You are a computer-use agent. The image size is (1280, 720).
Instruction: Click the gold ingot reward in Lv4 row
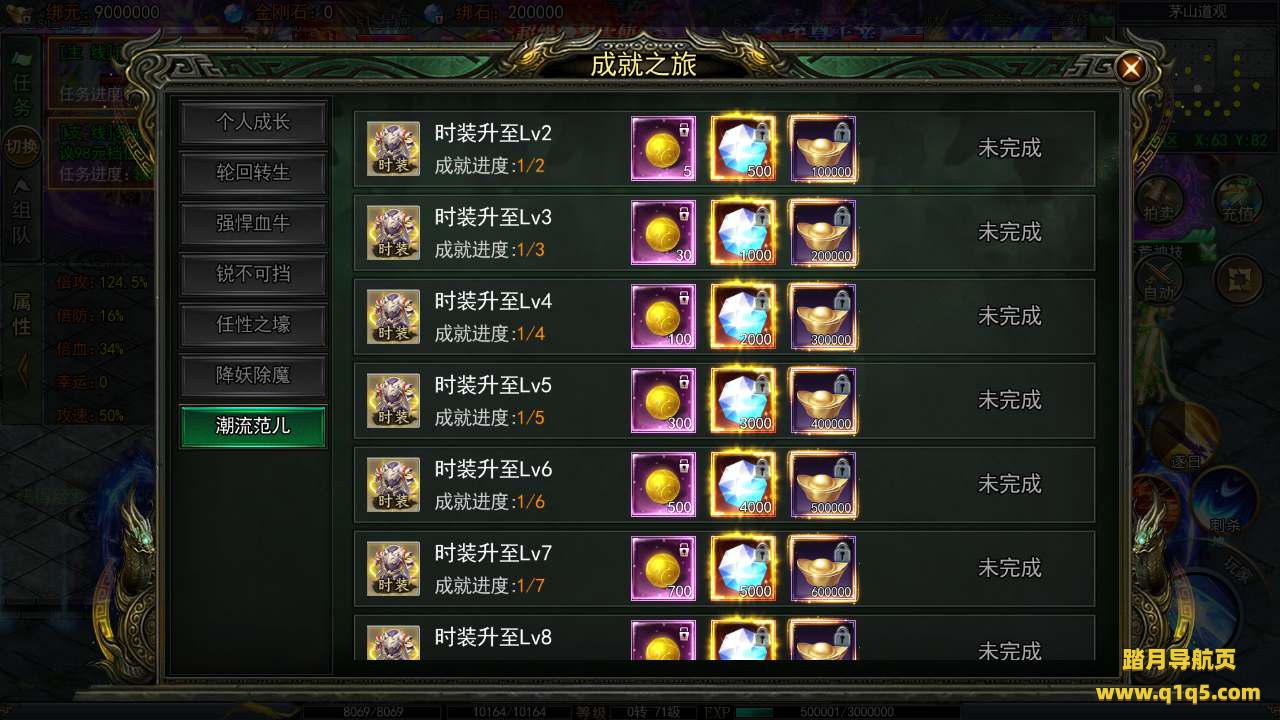823,316
